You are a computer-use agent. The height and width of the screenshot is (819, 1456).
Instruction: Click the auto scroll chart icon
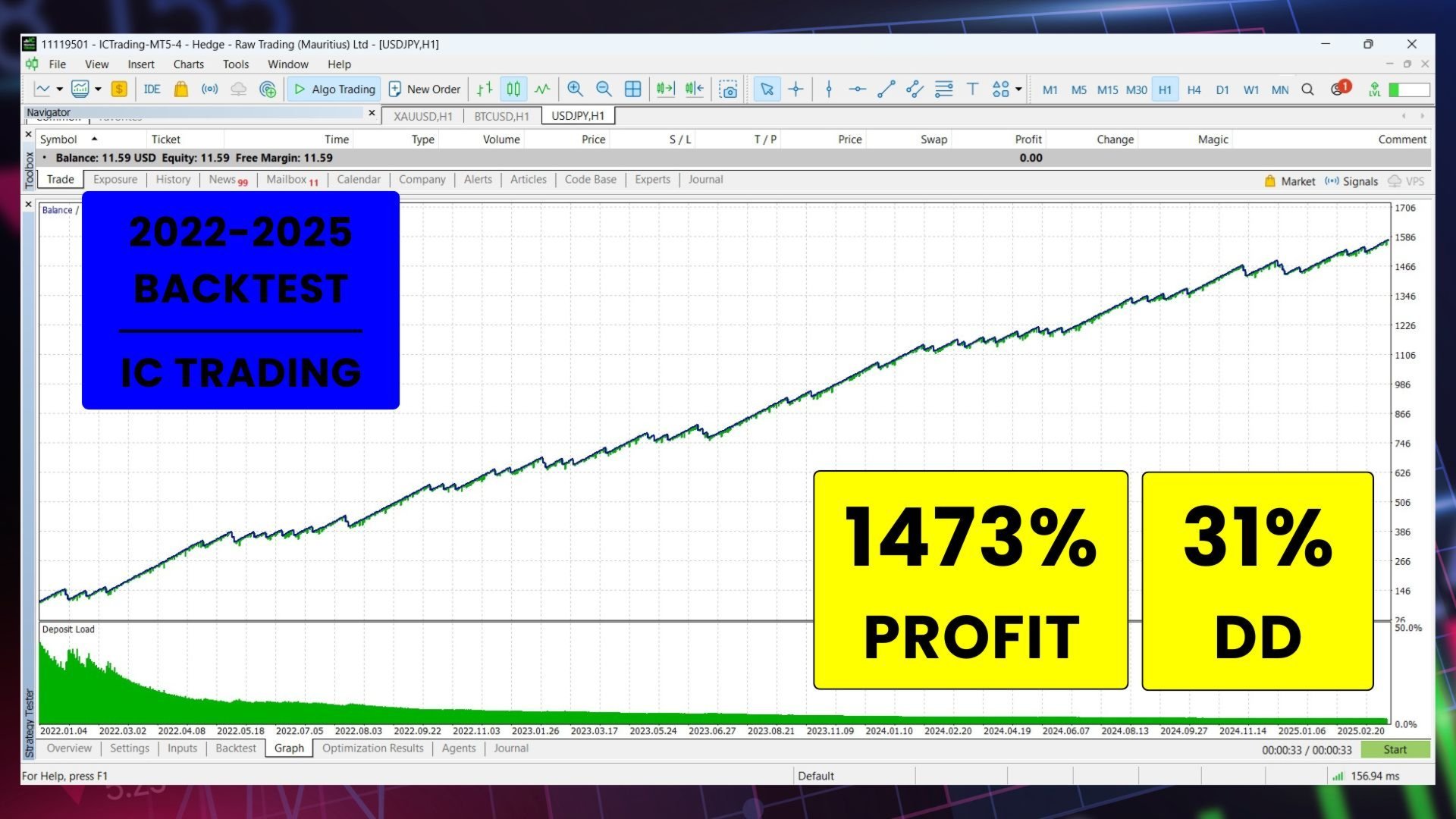click(665, 89)
